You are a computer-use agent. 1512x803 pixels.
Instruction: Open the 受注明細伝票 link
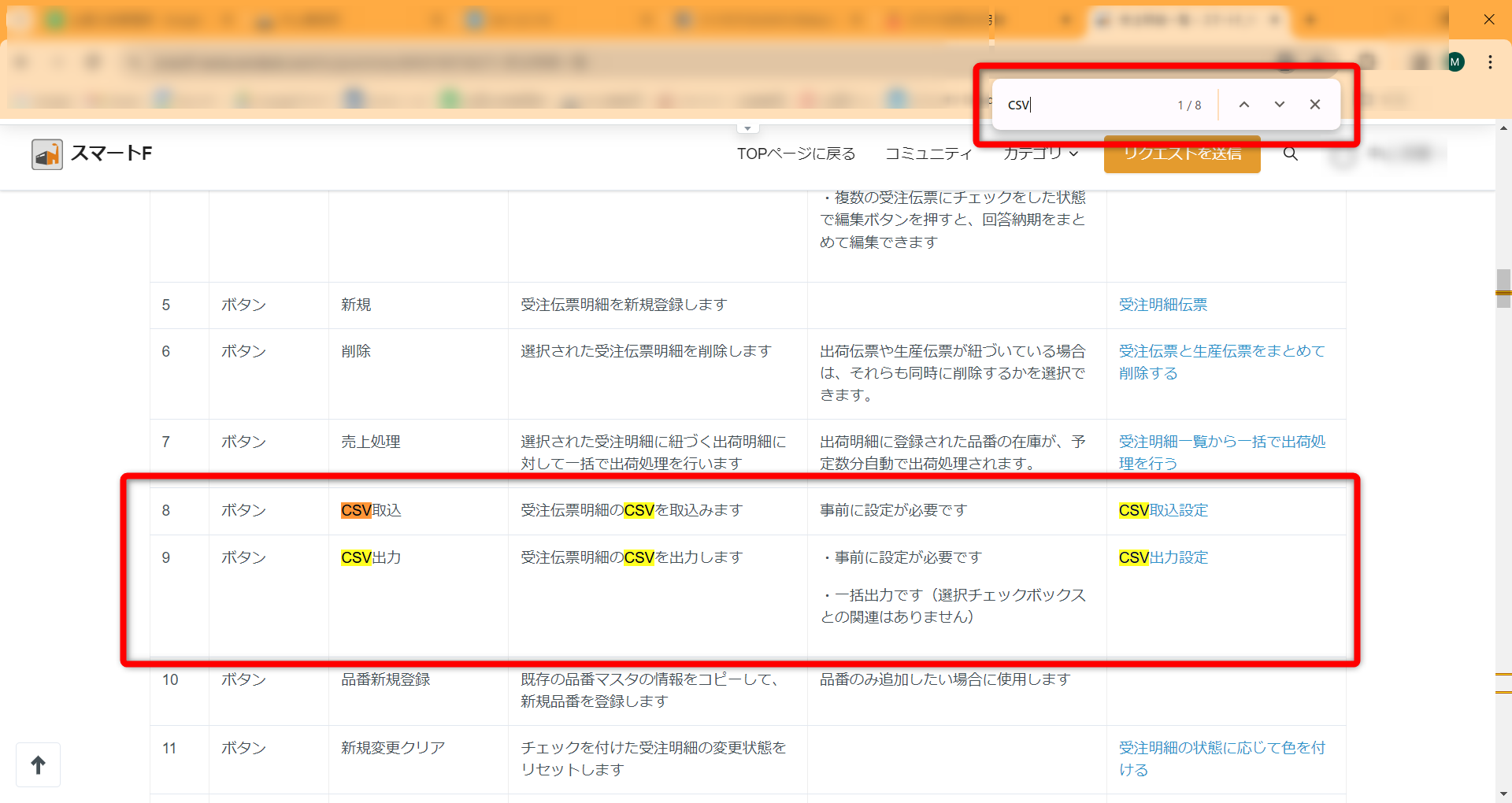[x=1162, y=305]
